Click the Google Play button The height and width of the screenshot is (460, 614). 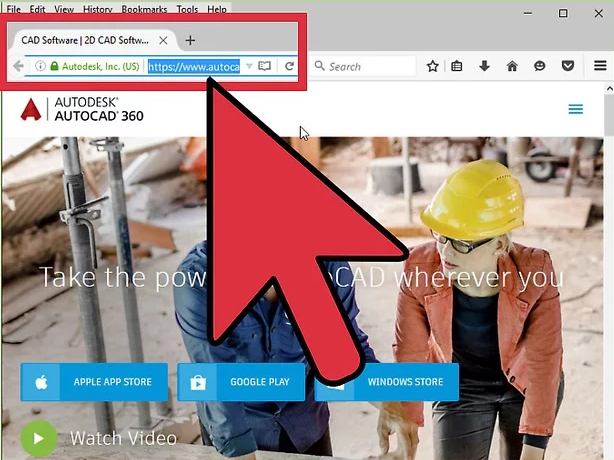tap(239, 382)
